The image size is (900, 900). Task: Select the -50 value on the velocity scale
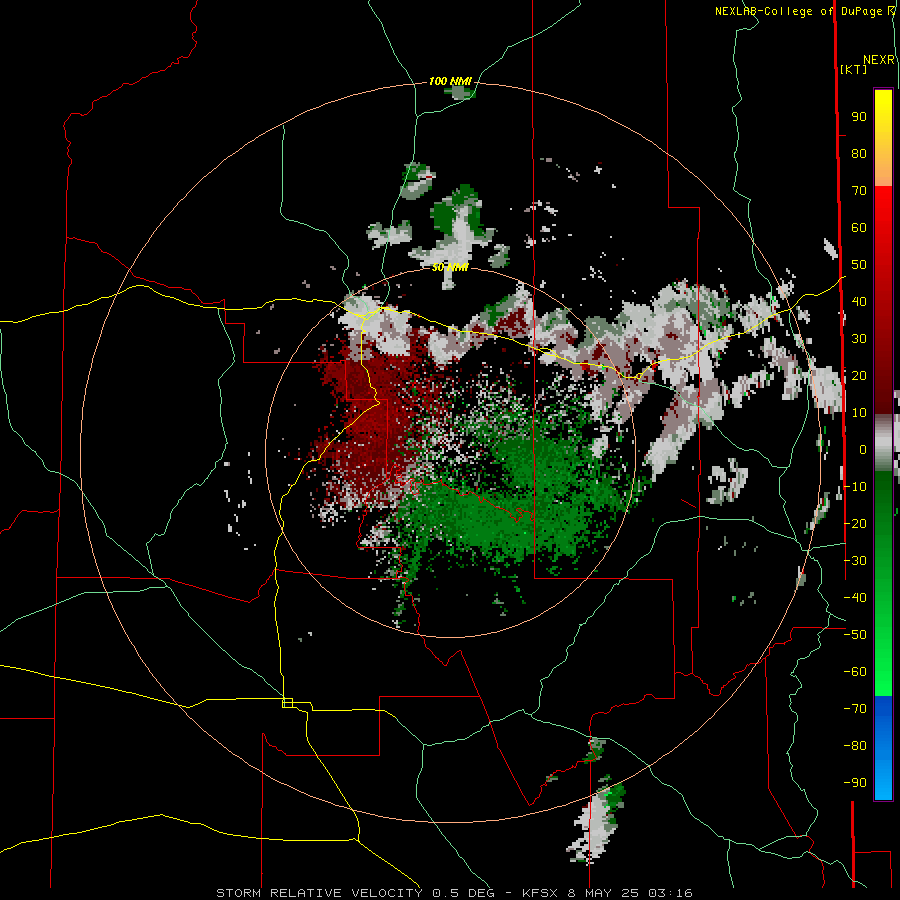(x=855, y=635)
